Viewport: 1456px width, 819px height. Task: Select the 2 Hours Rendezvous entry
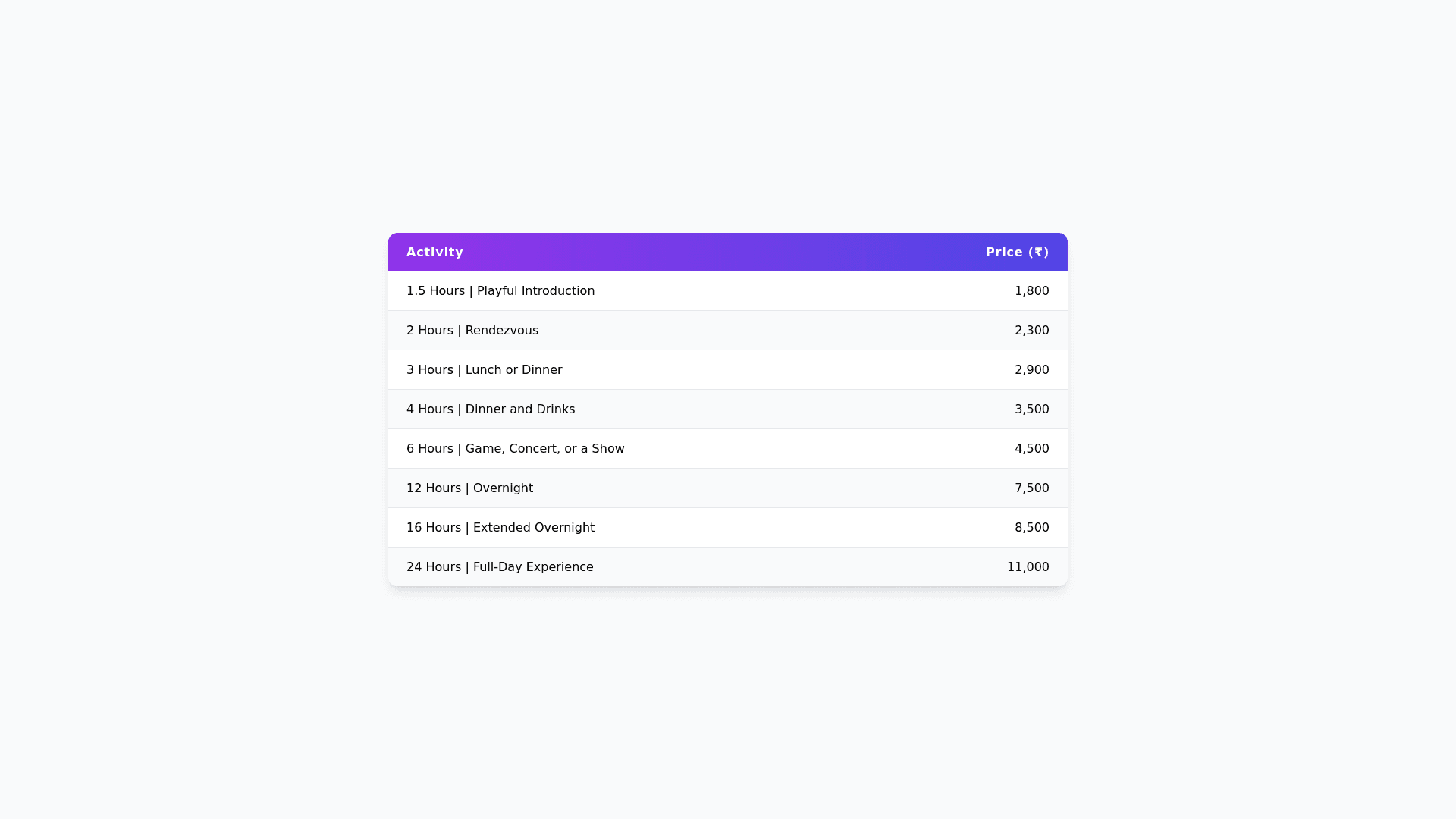(472, 331)
